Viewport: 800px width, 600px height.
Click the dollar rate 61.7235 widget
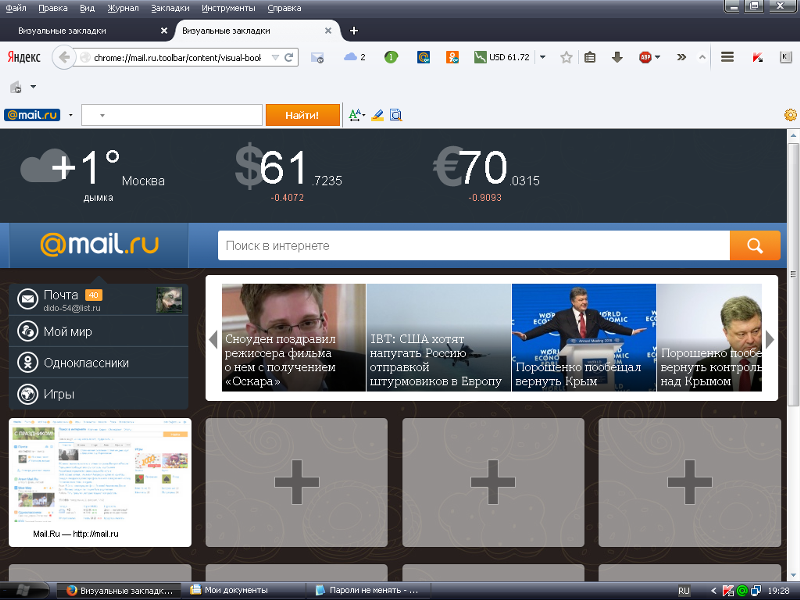click(288, 175)
